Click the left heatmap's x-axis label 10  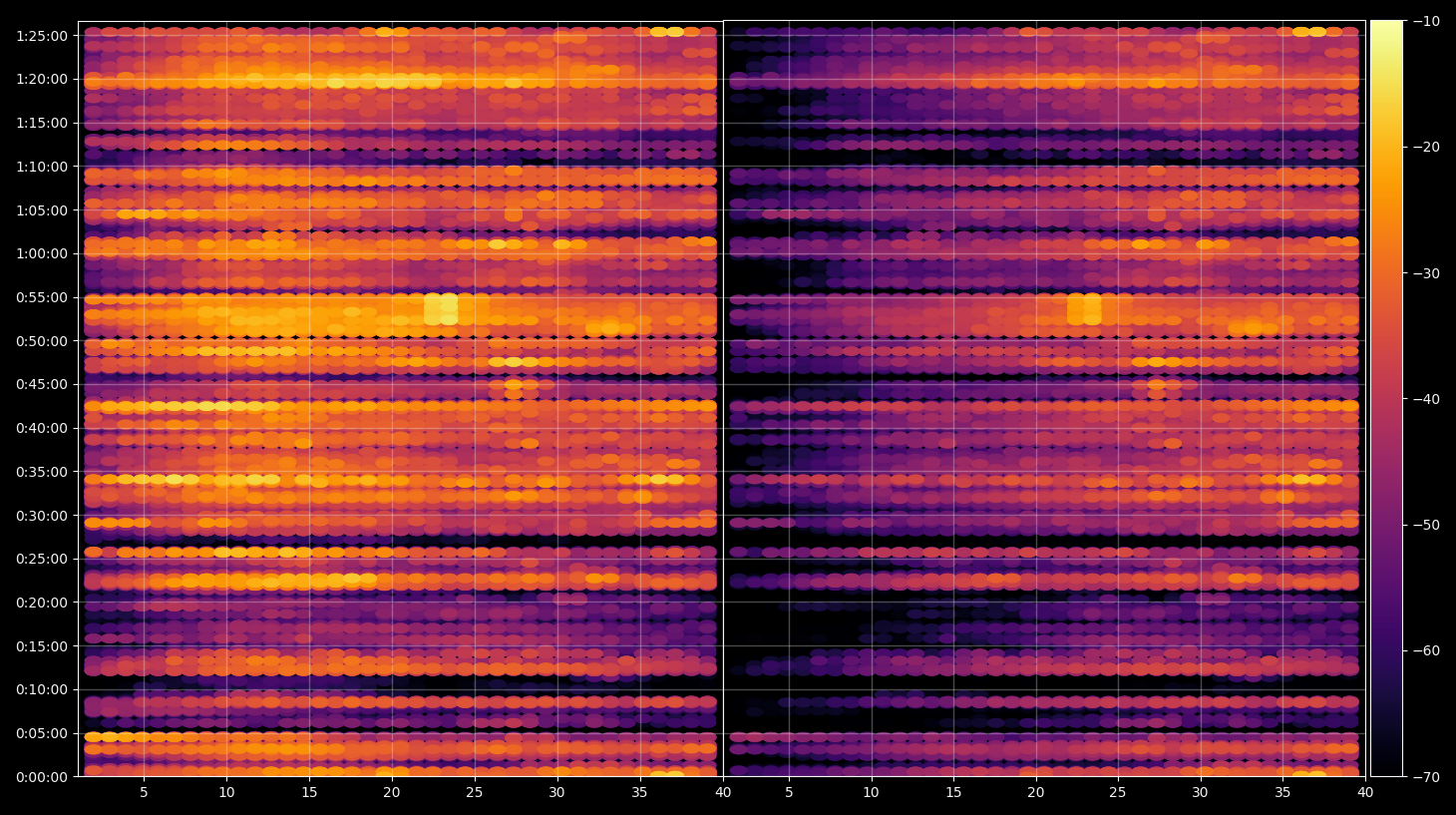226,793
